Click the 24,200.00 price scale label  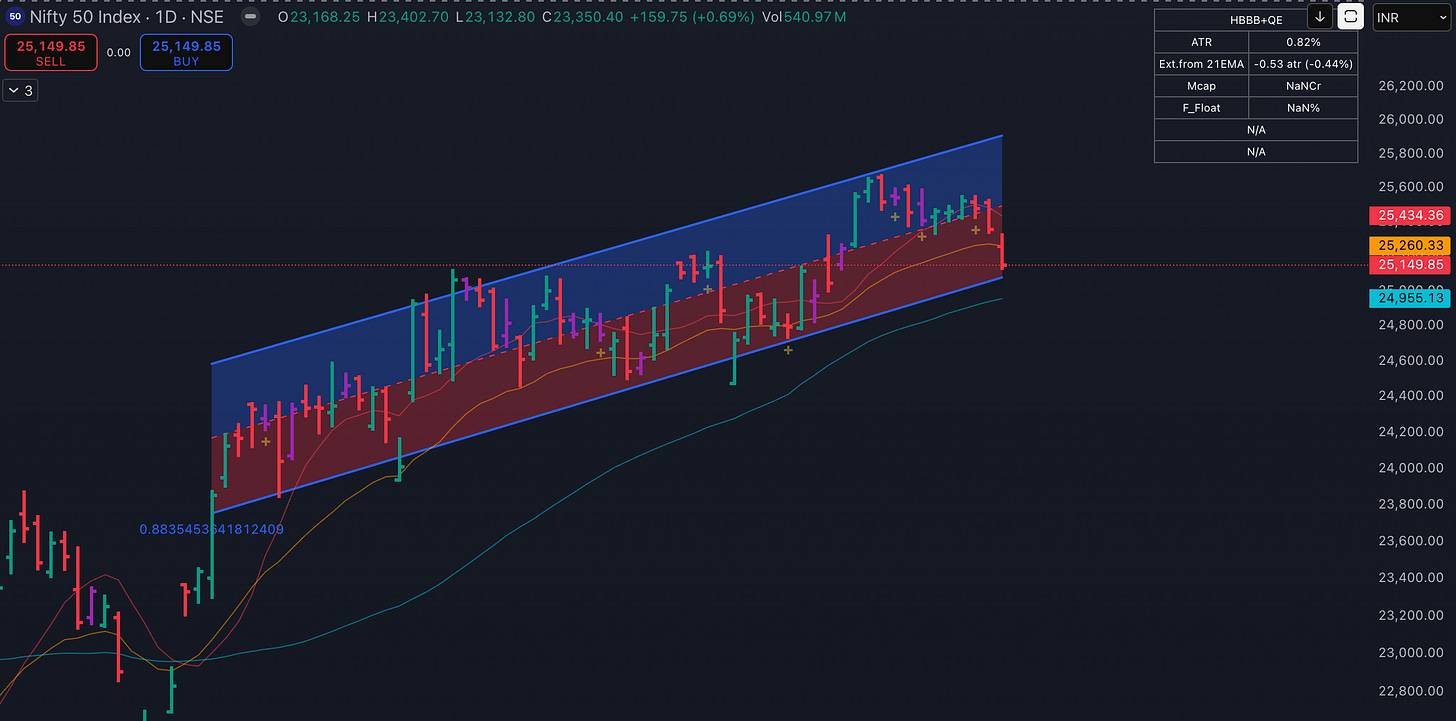[1410, 432]
